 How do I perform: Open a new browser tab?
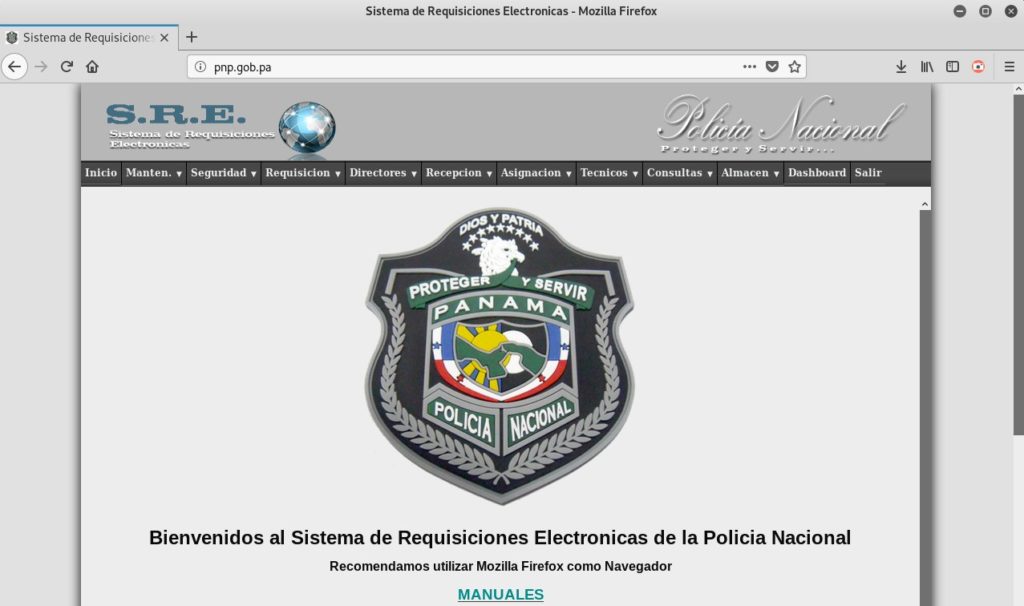point(191,37)
